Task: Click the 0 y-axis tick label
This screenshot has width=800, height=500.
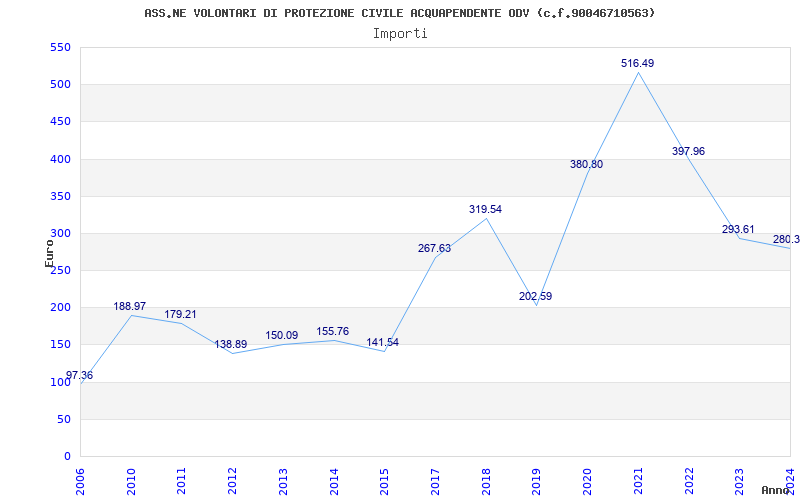Action: click(x=67, y=457)
